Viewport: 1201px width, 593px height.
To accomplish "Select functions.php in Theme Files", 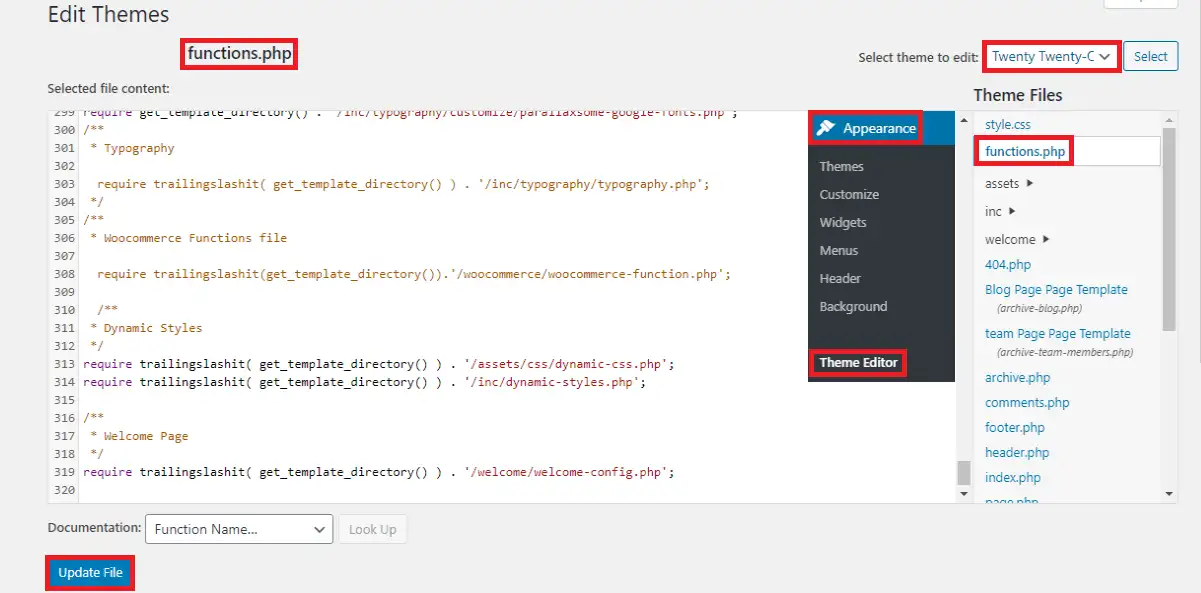I will point(1025,152).
